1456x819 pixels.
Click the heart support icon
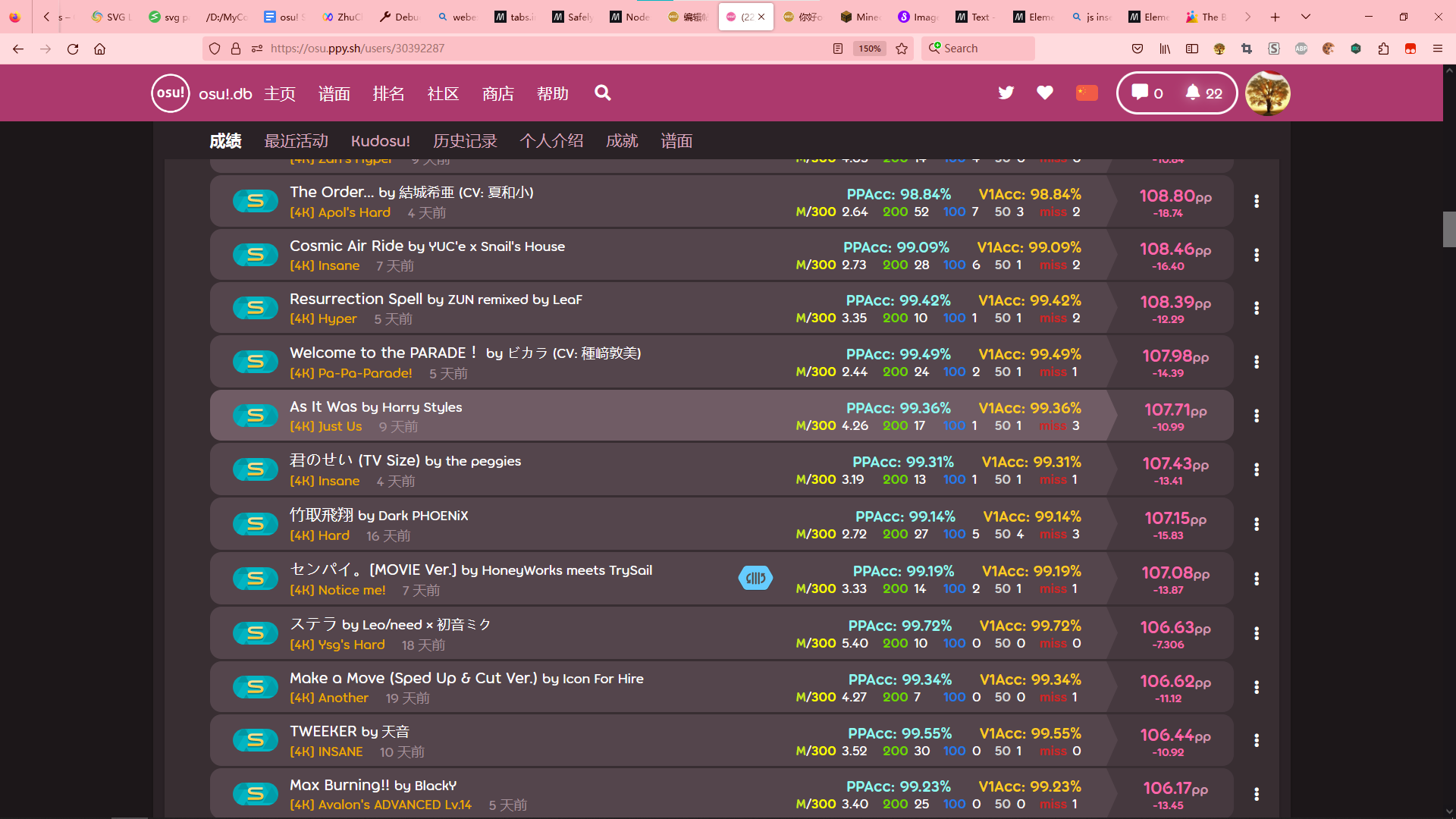click(x=1045, y=93)
